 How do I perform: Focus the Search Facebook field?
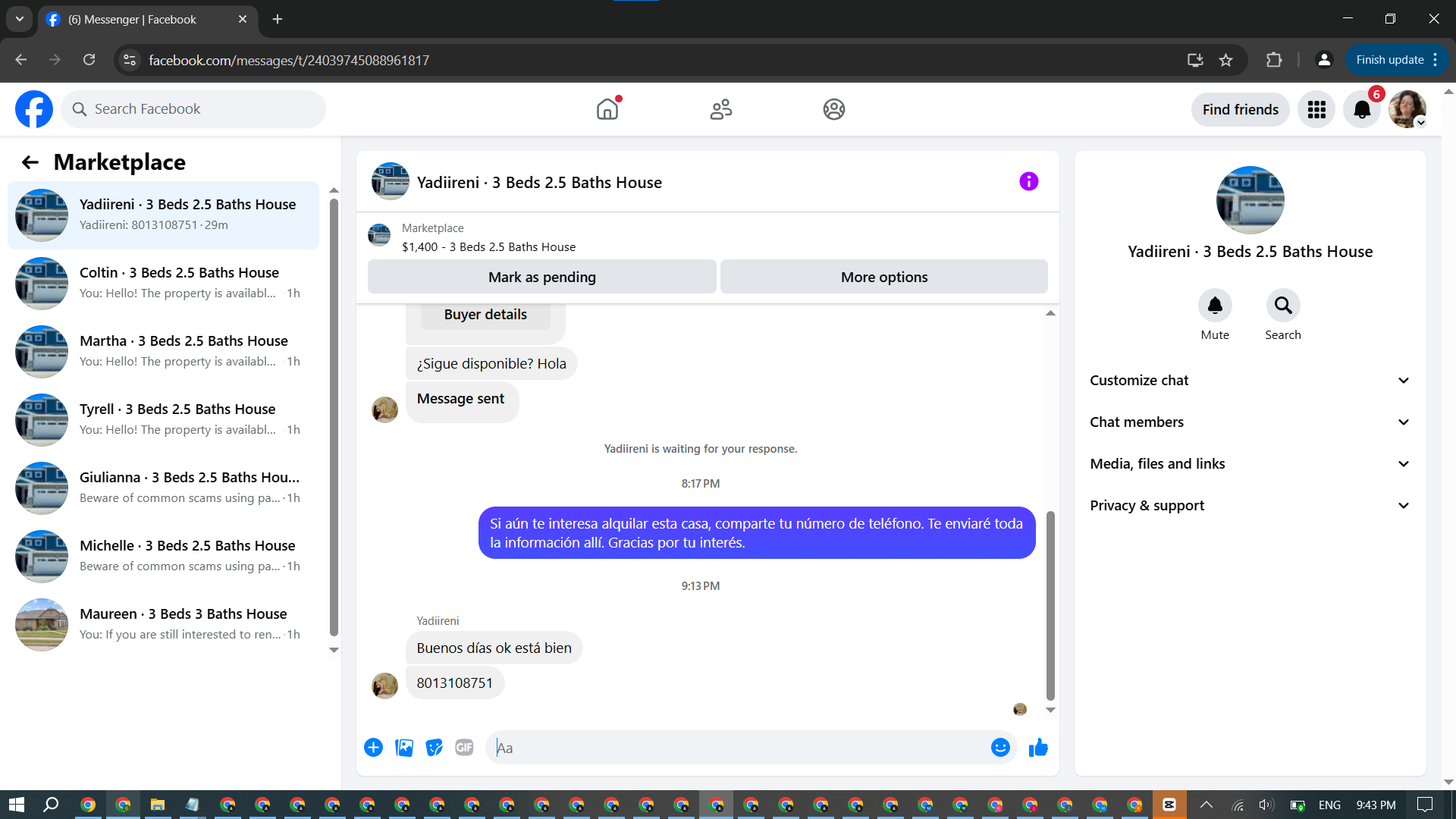click(x=193, y=109)
